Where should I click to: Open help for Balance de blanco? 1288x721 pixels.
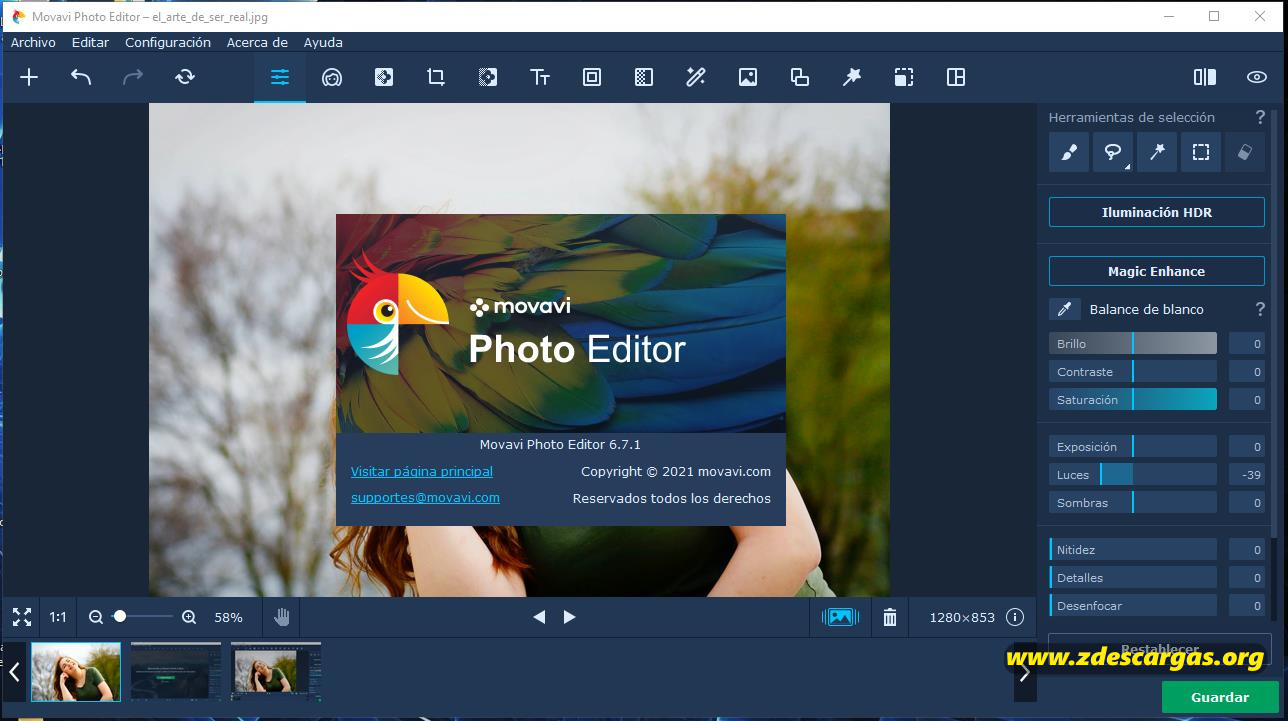pyautogui.click(x=1260, y=309)
